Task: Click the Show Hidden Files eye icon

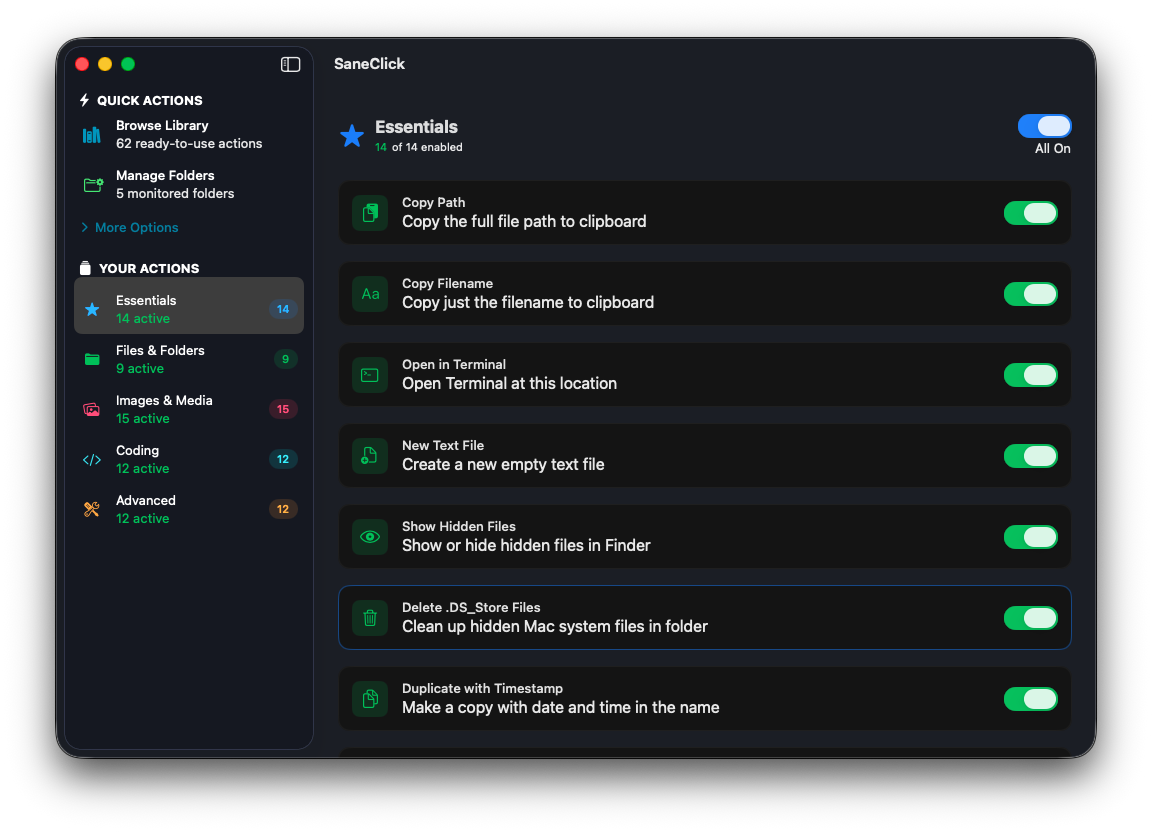Action: [370, 537]
